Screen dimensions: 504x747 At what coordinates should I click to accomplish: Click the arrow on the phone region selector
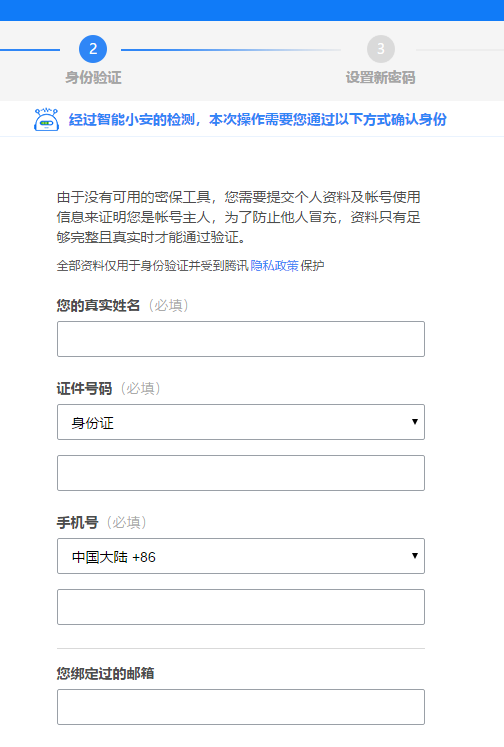pyautogui.click(x=414, y=555)
